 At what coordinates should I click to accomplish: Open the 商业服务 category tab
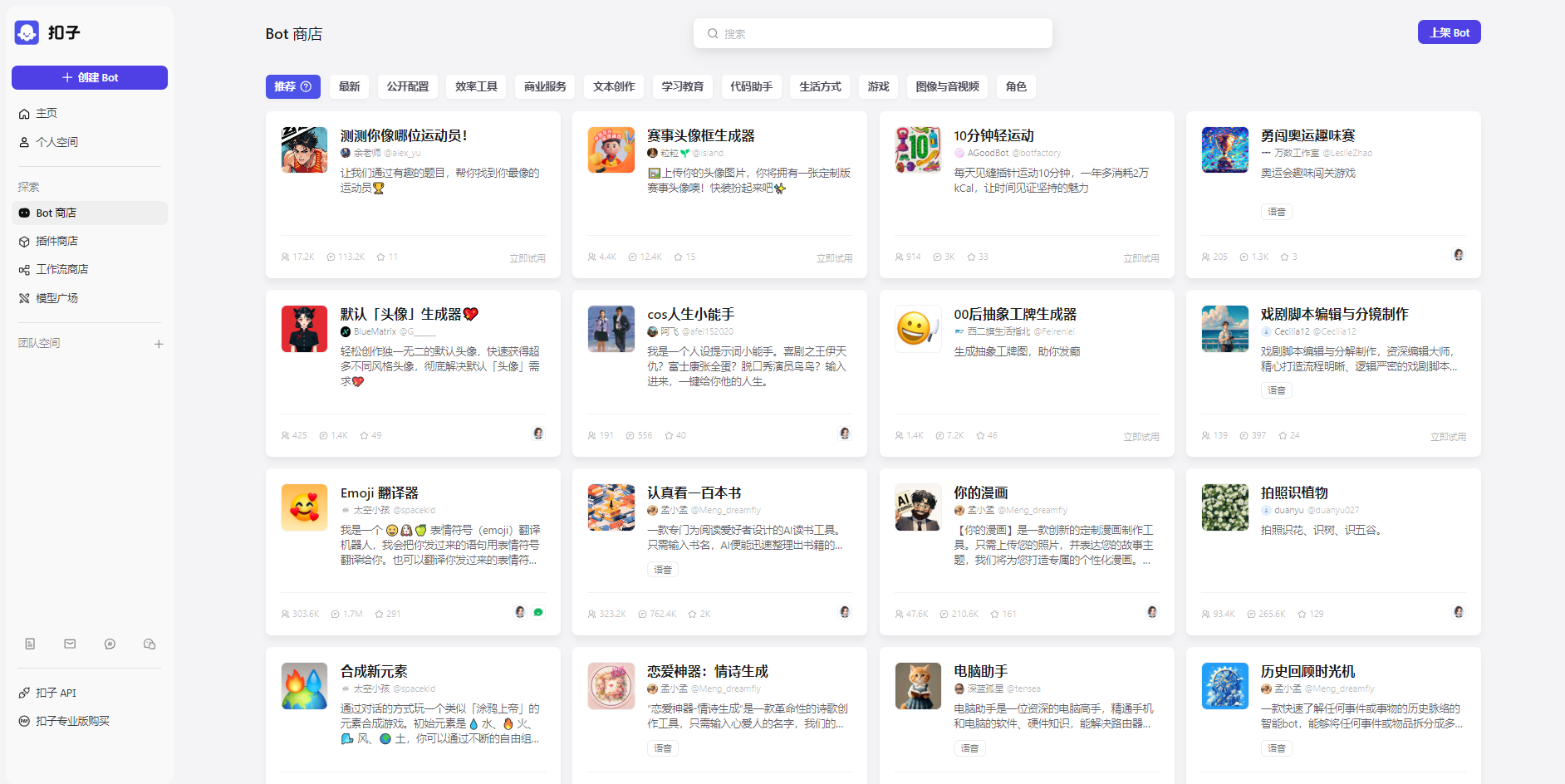coord(545,86)
